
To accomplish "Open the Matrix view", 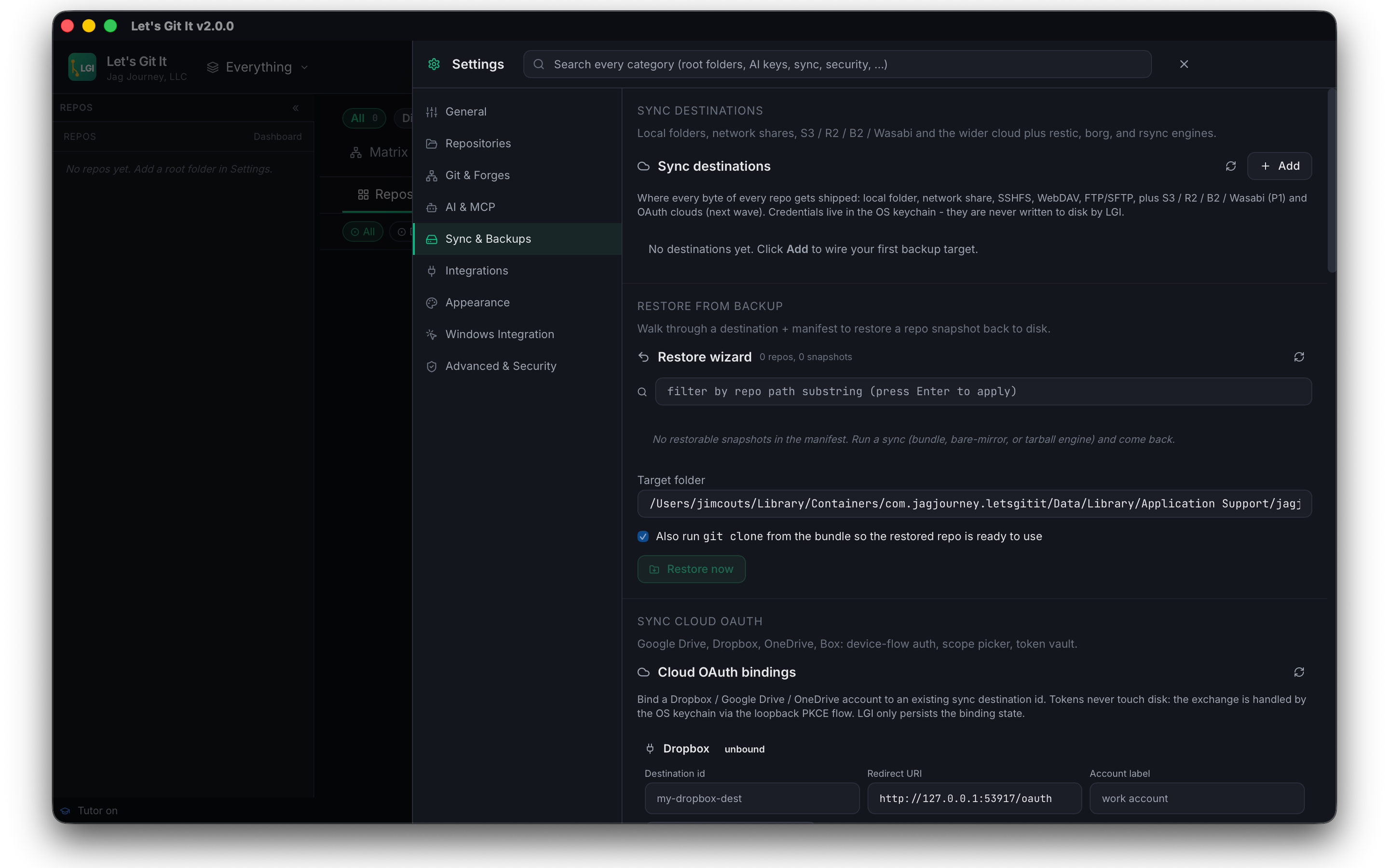I will click(x=380, y=152).
